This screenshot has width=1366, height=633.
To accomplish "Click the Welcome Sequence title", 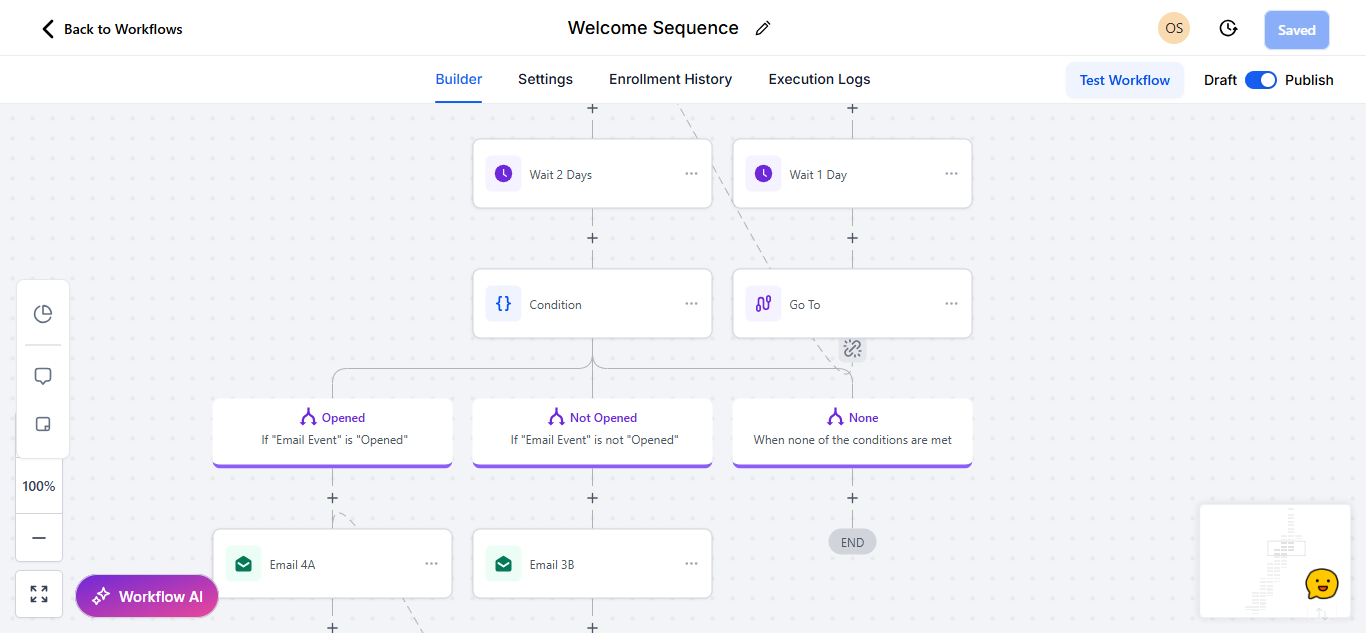I will [653, 28].
